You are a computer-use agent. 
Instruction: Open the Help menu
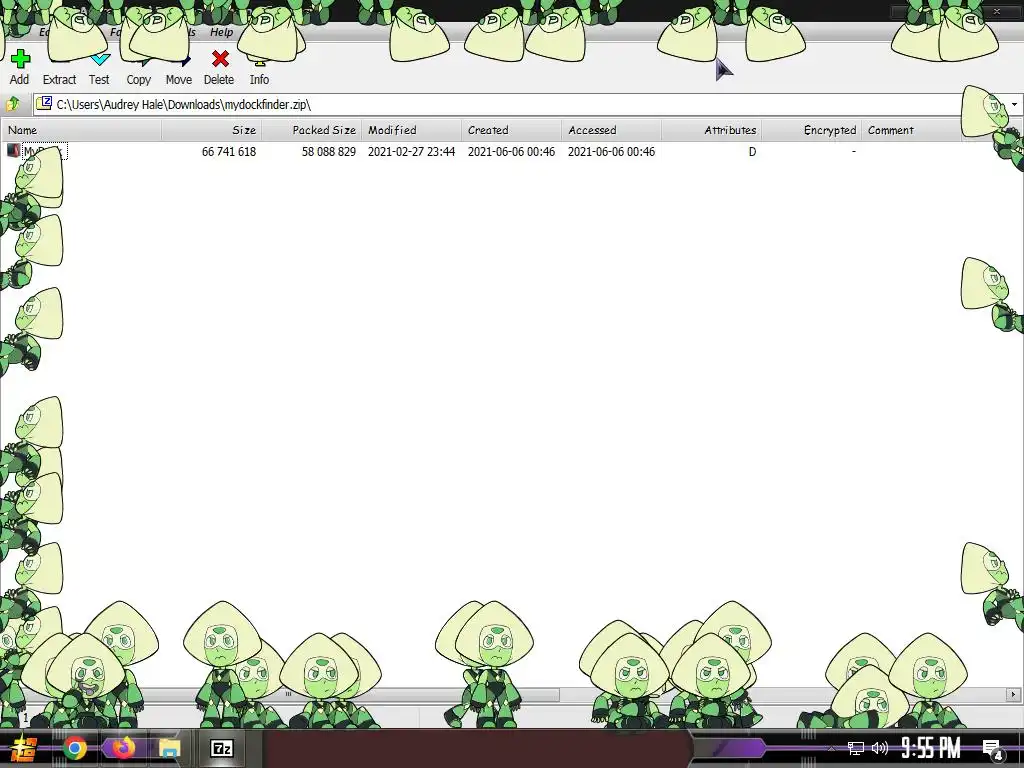coord(221,32)
